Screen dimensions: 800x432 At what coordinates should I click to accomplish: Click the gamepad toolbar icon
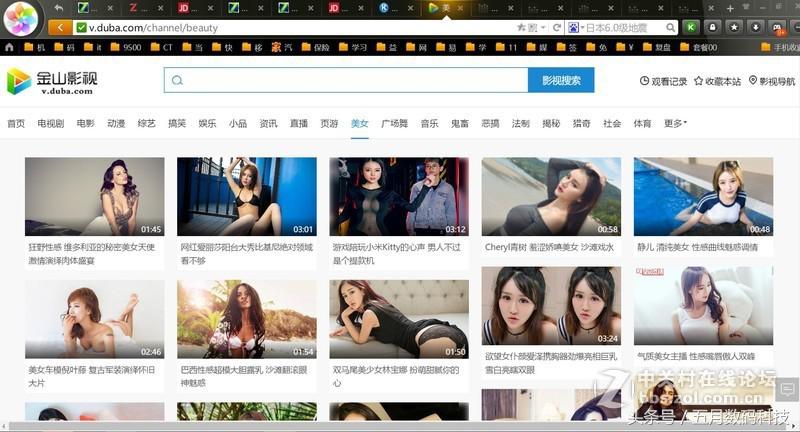tap(777, 28)
